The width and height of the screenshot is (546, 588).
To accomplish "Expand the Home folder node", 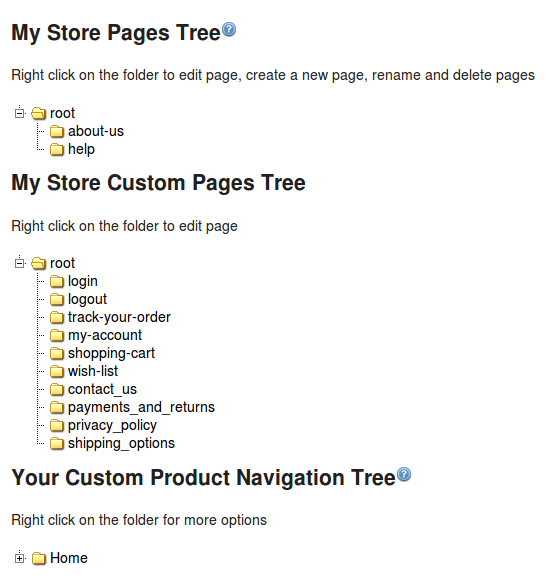I will pyautogui.click(x=20, y=558).
